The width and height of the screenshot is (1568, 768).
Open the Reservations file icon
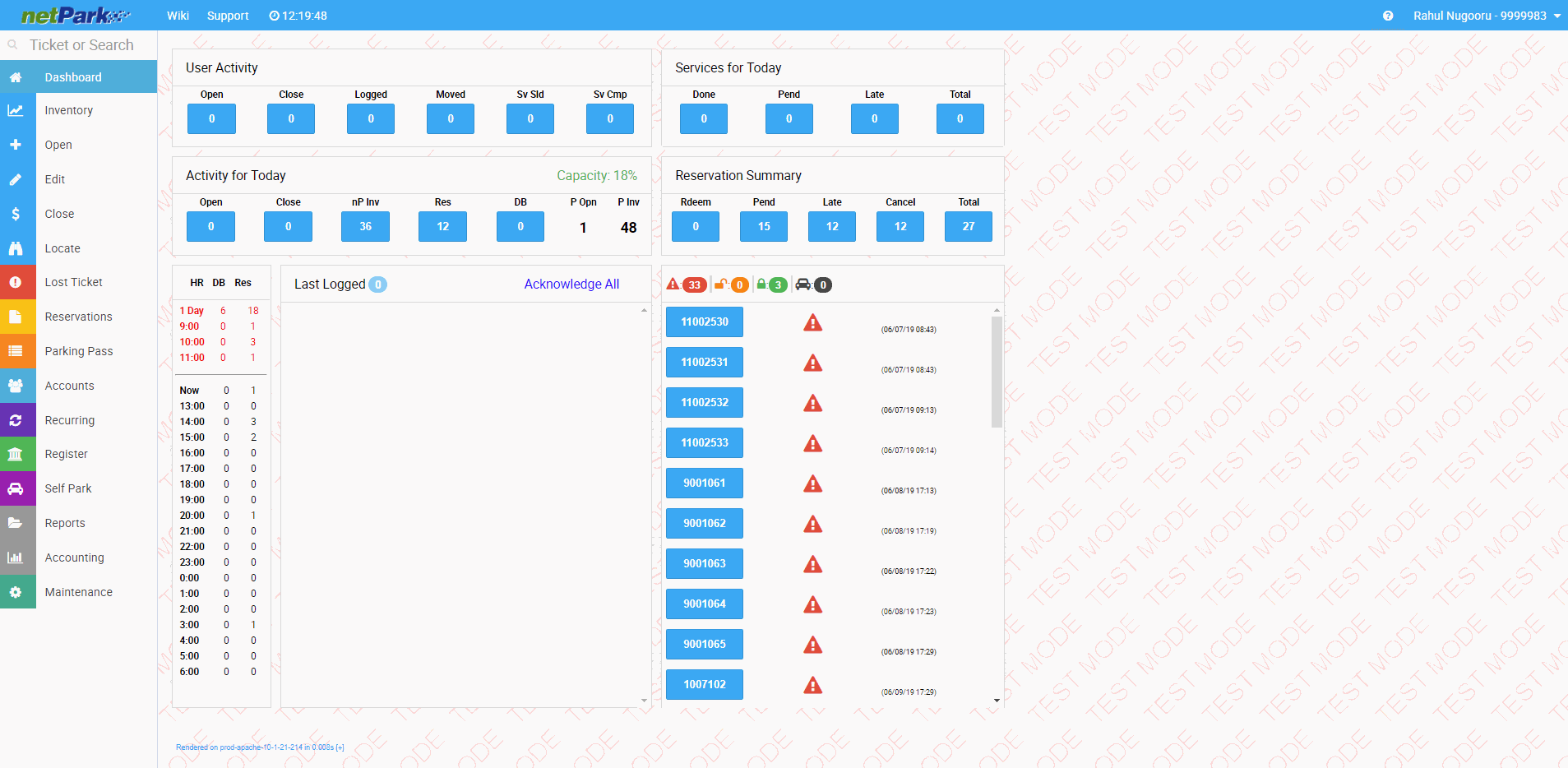click(16, 317)
